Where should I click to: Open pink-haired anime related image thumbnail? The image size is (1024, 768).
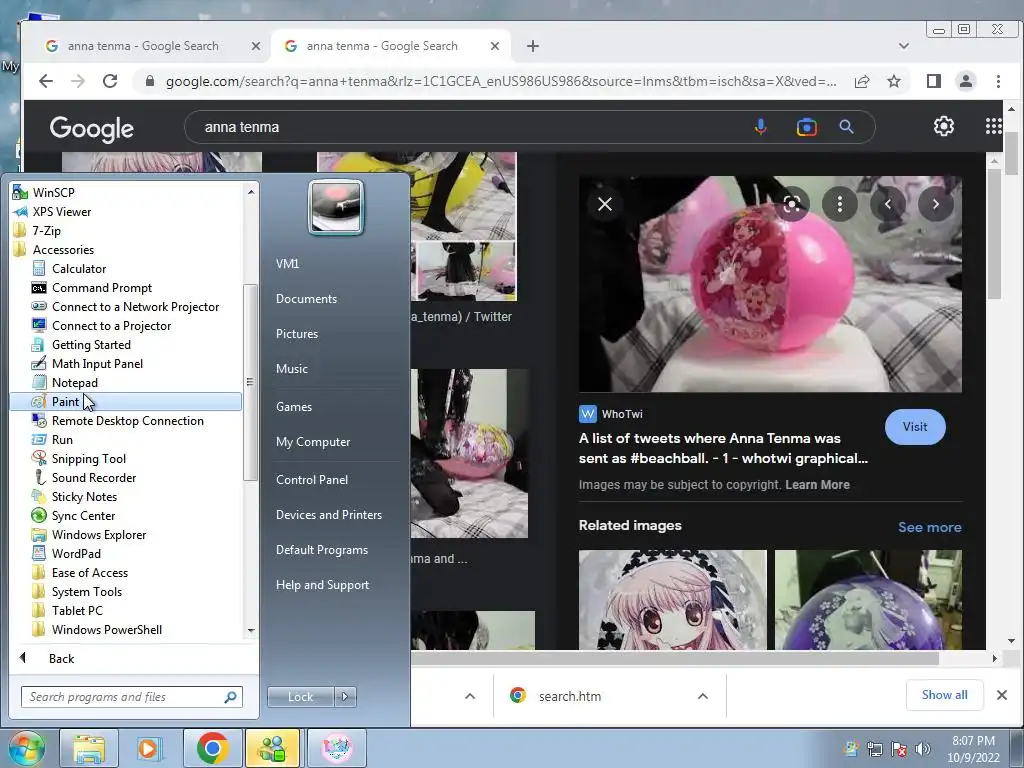tap(673, 600)
